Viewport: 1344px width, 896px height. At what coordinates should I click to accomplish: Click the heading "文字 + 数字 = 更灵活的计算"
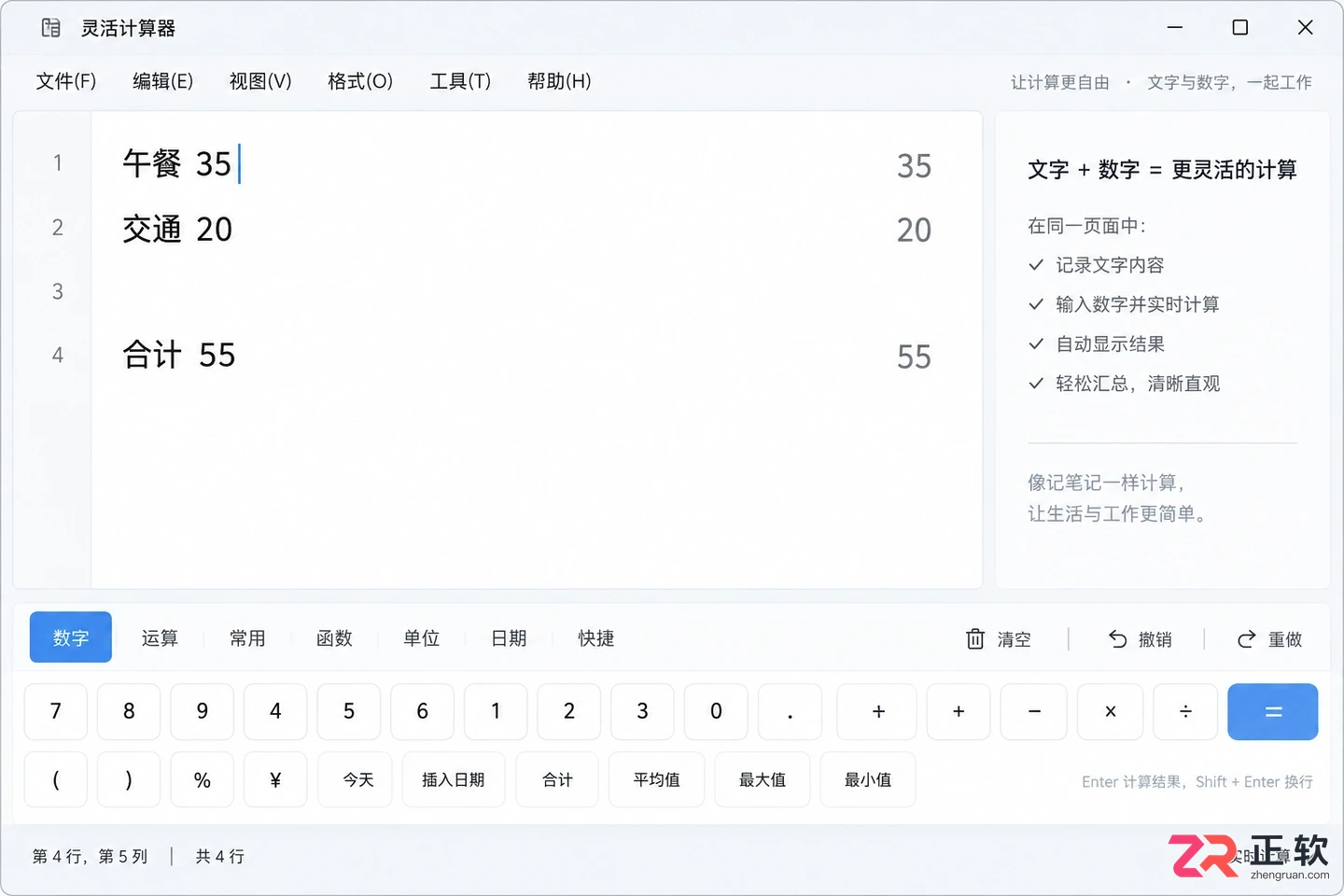pos(1162,170)
